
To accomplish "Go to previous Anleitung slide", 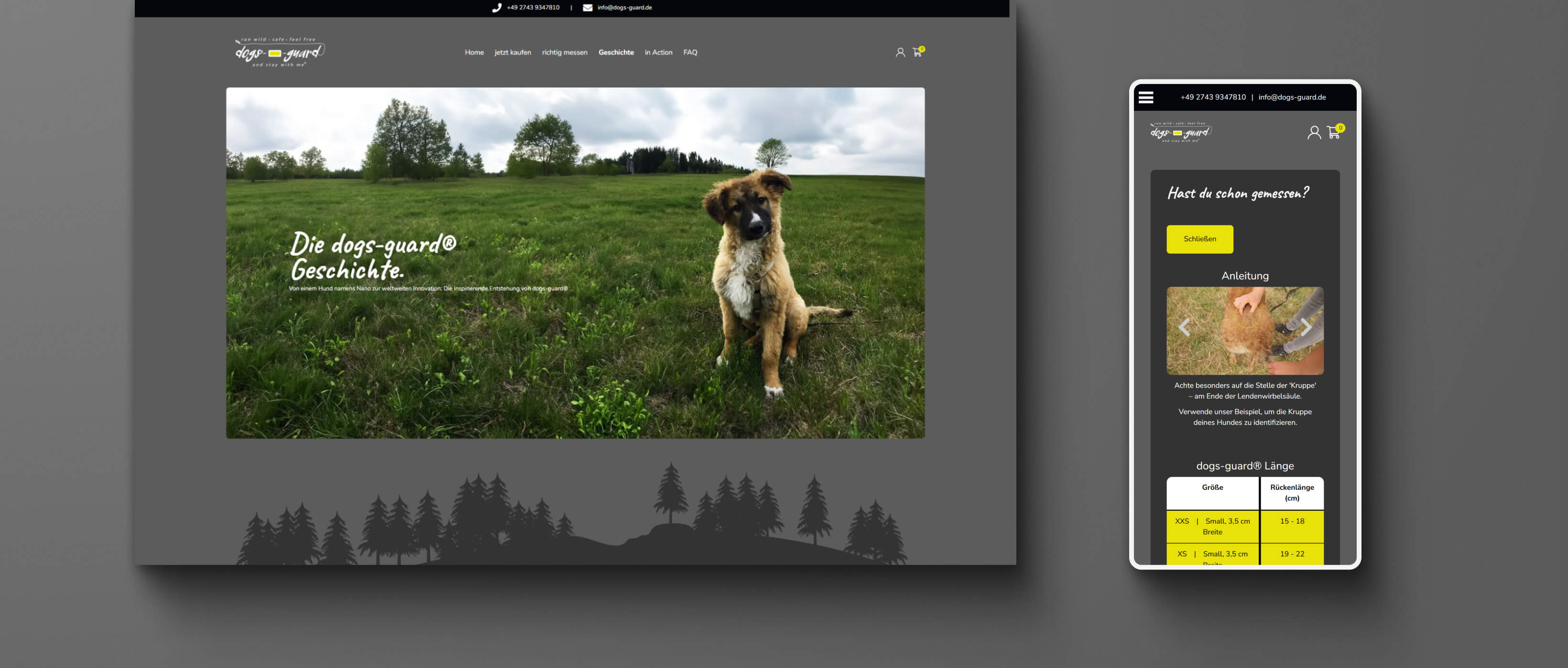I will point(1184,327).
